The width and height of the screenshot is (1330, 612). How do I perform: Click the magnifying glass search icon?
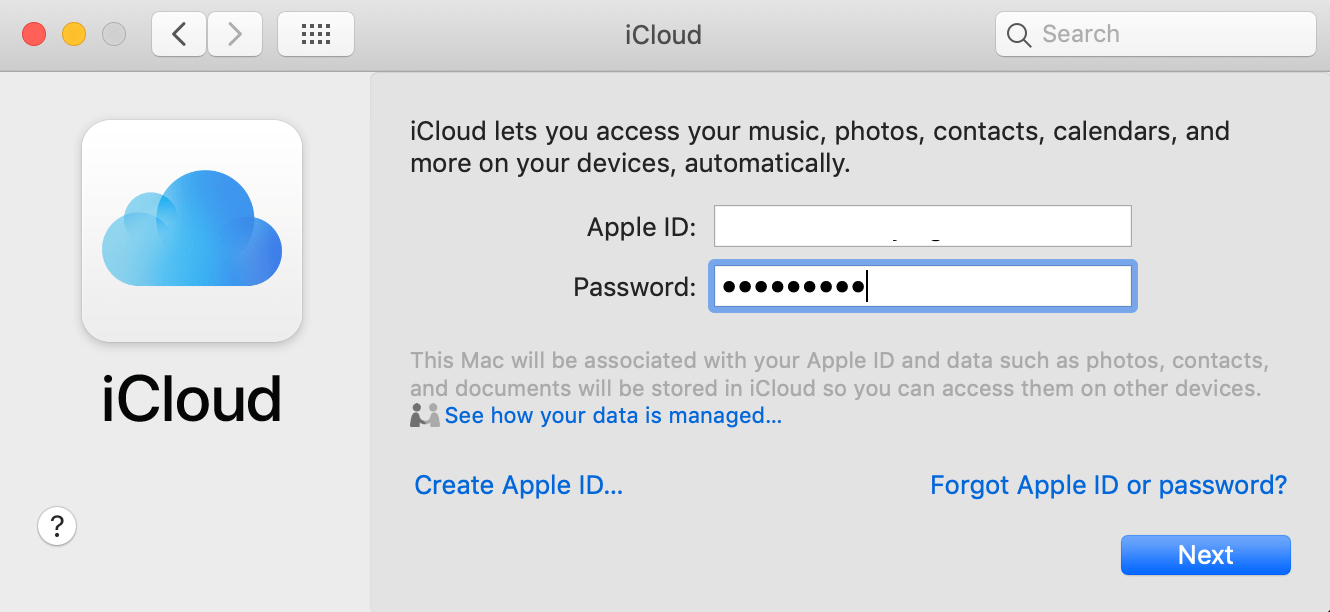[1019, 35]
